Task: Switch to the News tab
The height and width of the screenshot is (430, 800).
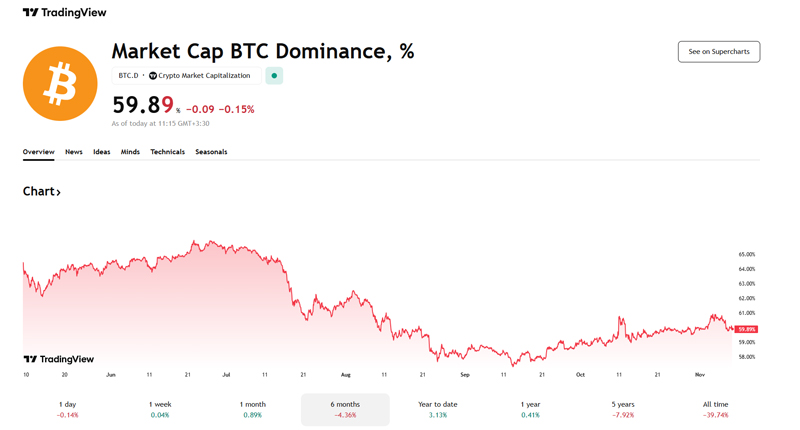Action: 74,152
